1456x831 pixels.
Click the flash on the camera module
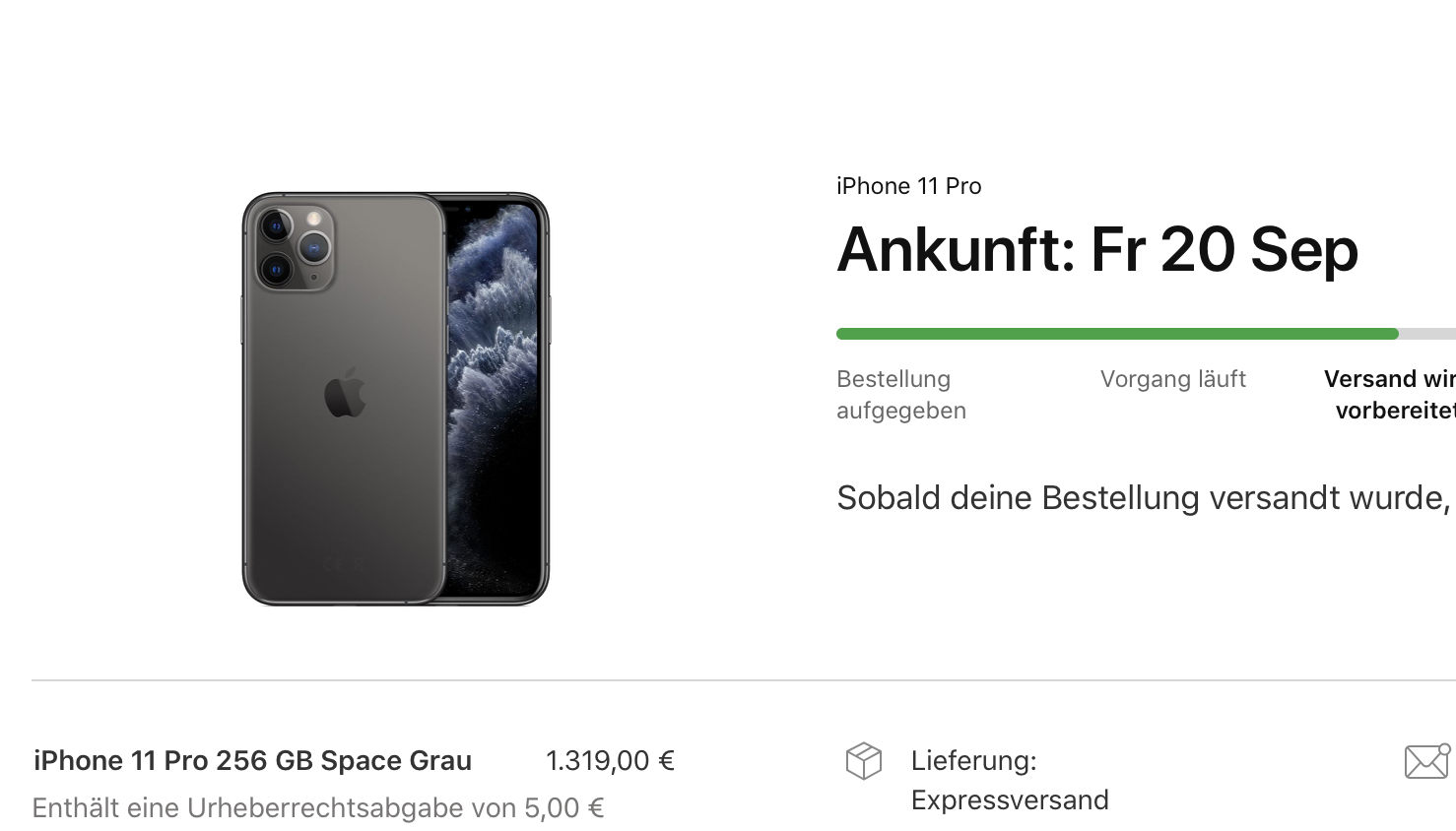click(x=314, y=218)
